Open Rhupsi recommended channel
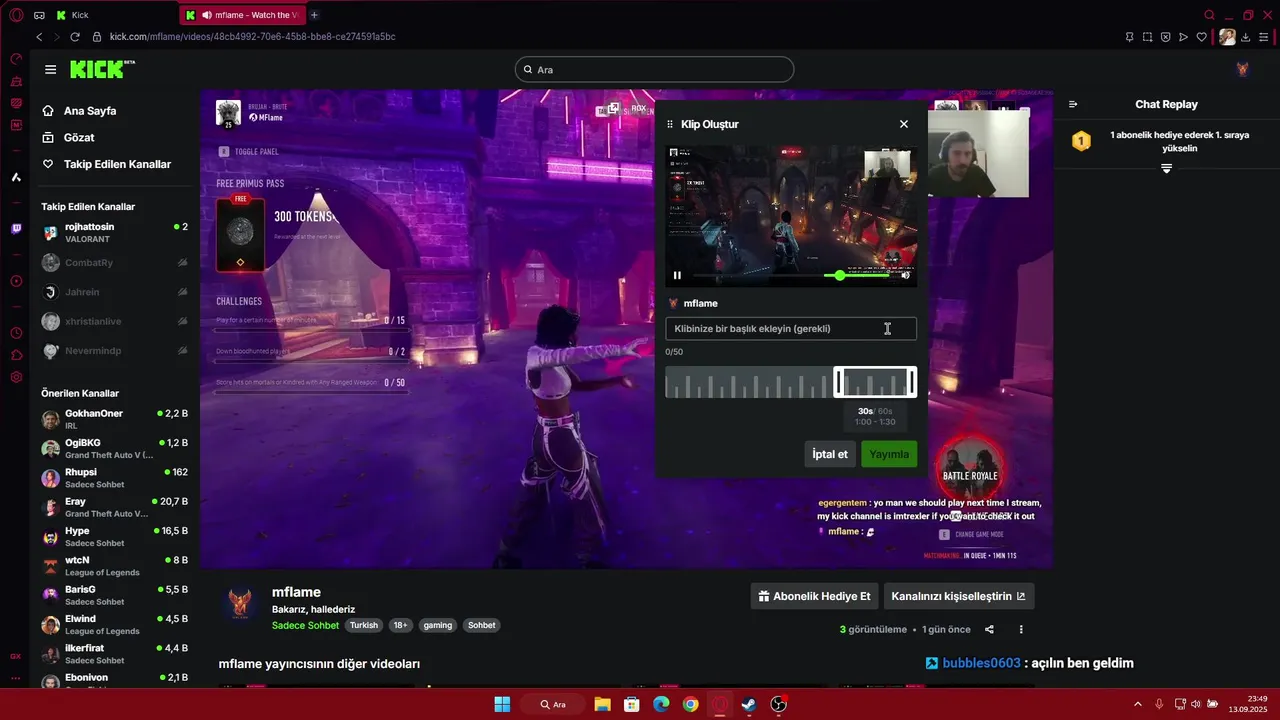This screenshot has height=720, width=1280. coord(114,477)
